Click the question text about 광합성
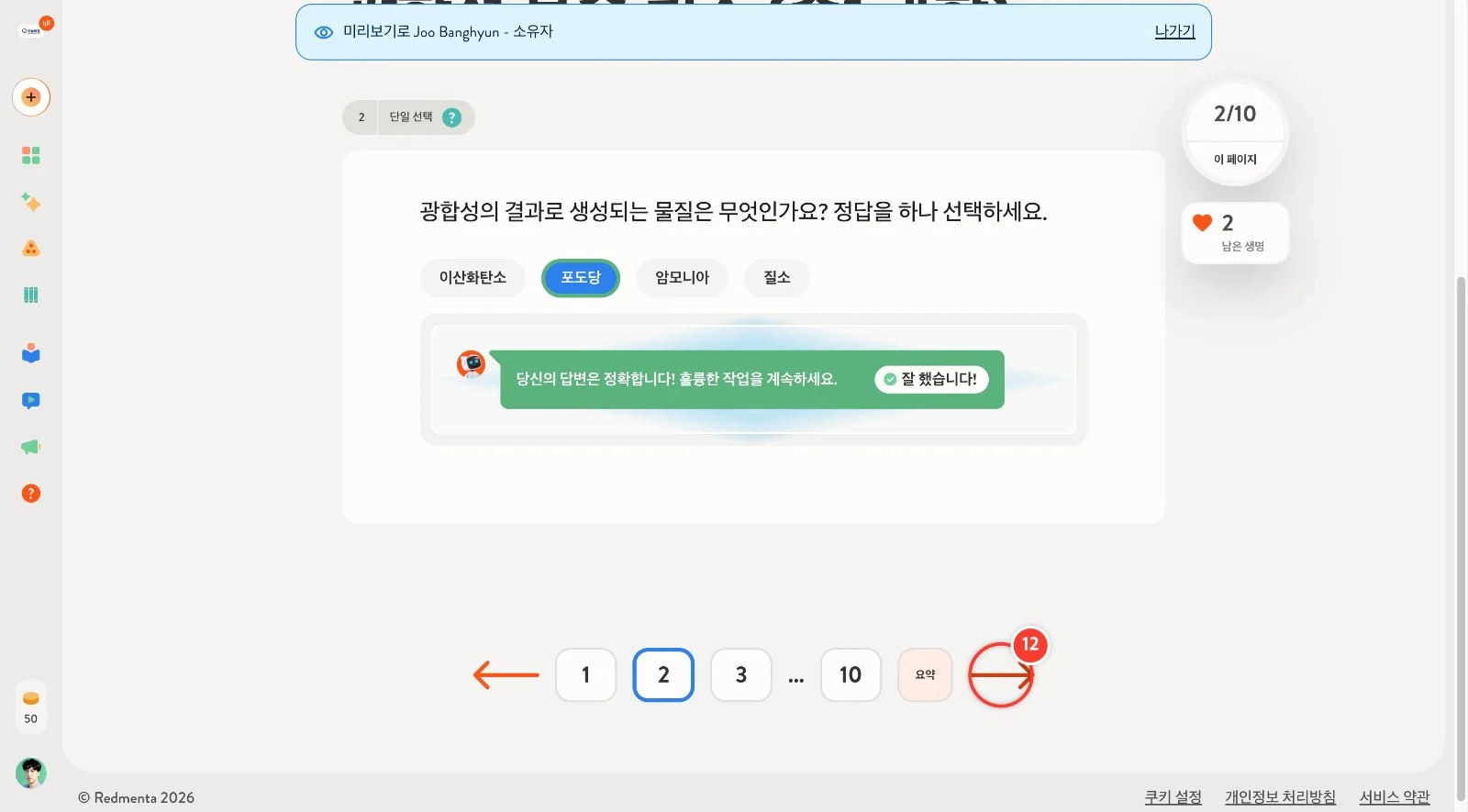 (733, 212)
